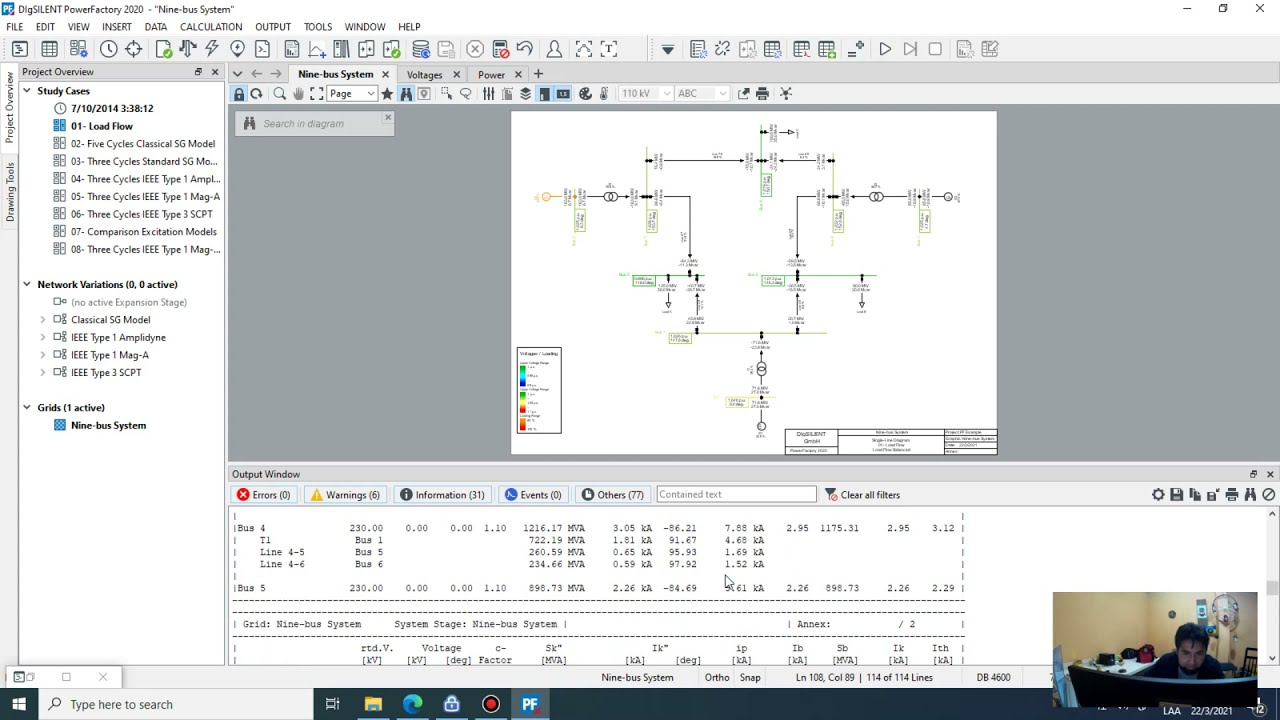
Task: Click the Contained text filter field
Action: 736,495
